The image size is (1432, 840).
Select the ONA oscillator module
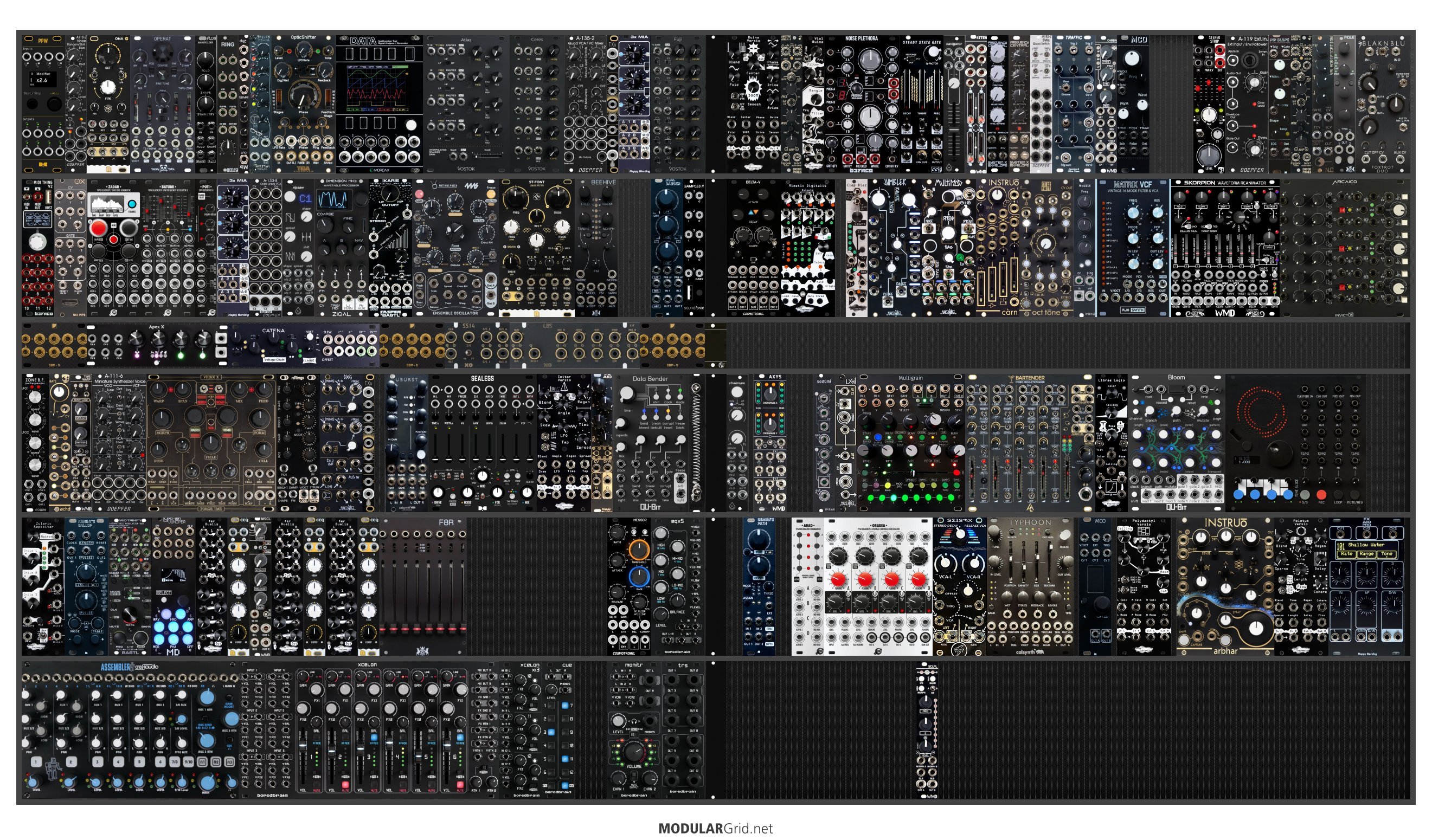tap(108, 104)
